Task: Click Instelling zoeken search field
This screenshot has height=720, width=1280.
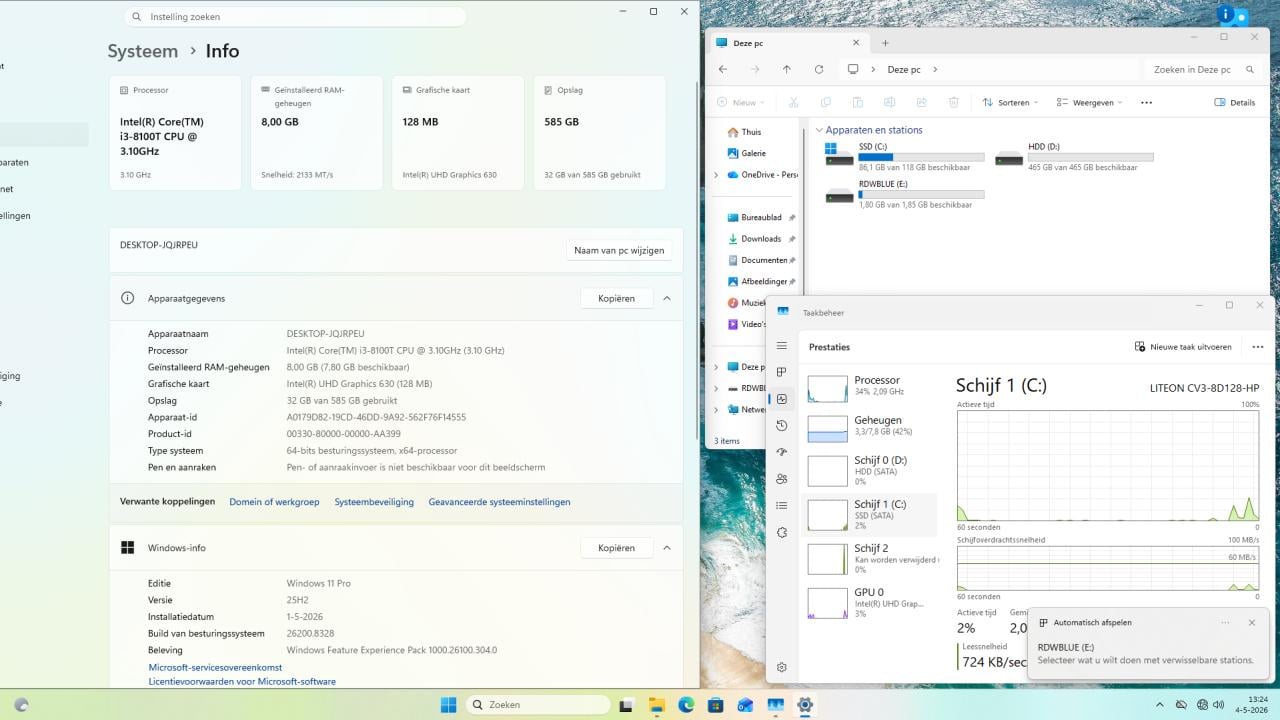Action: click(296, 17)
